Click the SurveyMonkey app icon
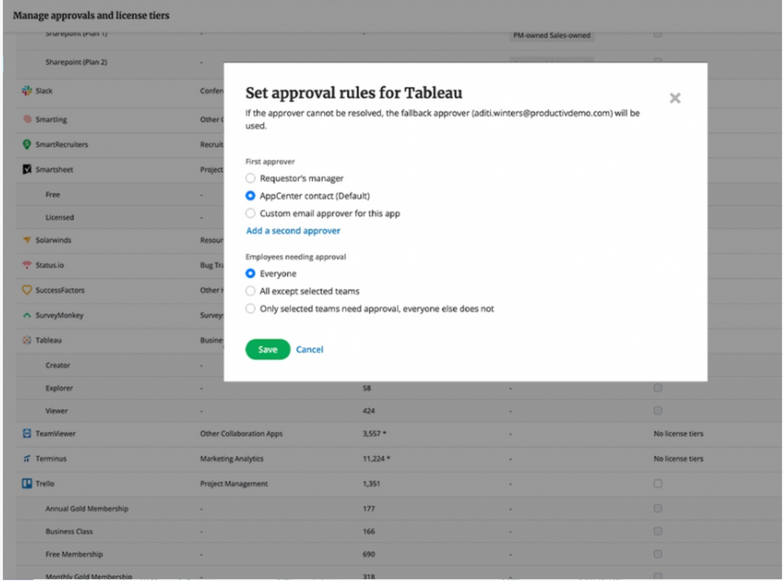 [27, 315]
